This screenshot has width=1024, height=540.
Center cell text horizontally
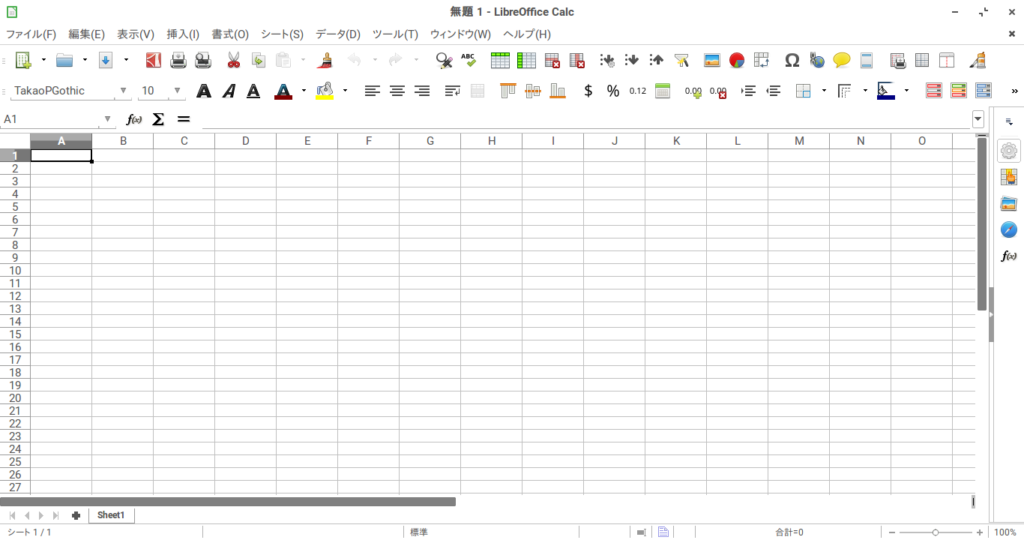coord(397,91)
